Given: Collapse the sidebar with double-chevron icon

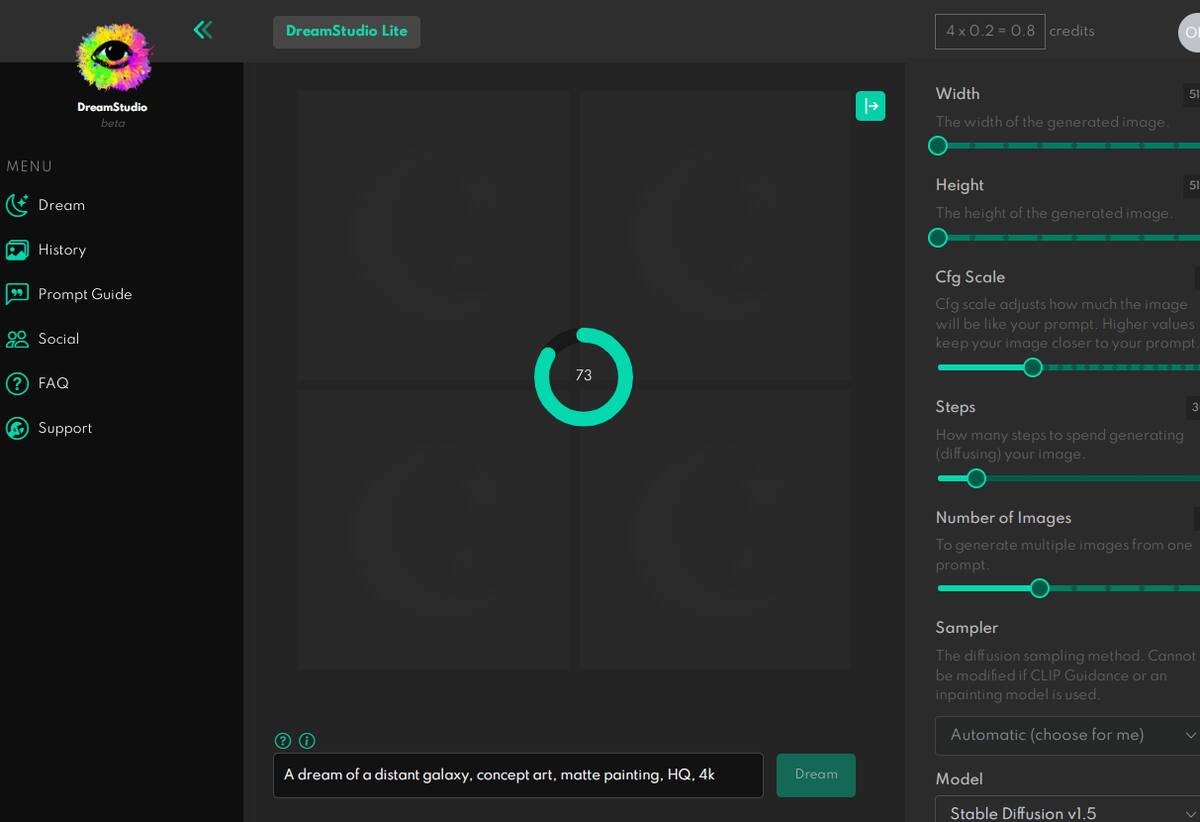Looking at the screenshot, I should [203, 30].
